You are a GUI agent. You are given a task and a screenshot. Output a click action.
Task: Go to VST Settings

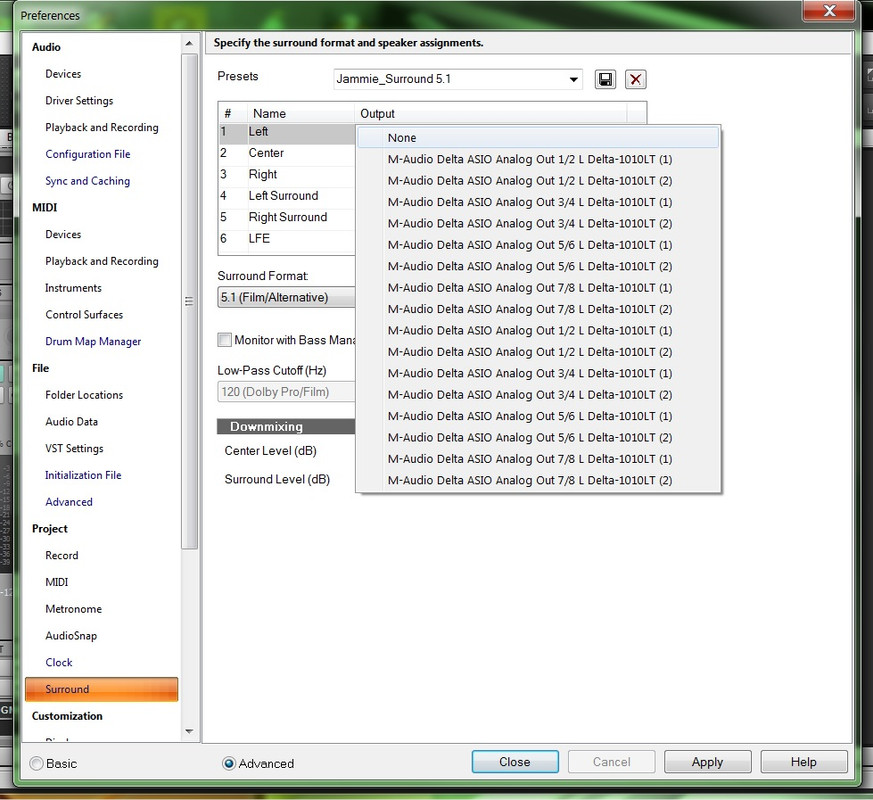(x=74, y=448)
